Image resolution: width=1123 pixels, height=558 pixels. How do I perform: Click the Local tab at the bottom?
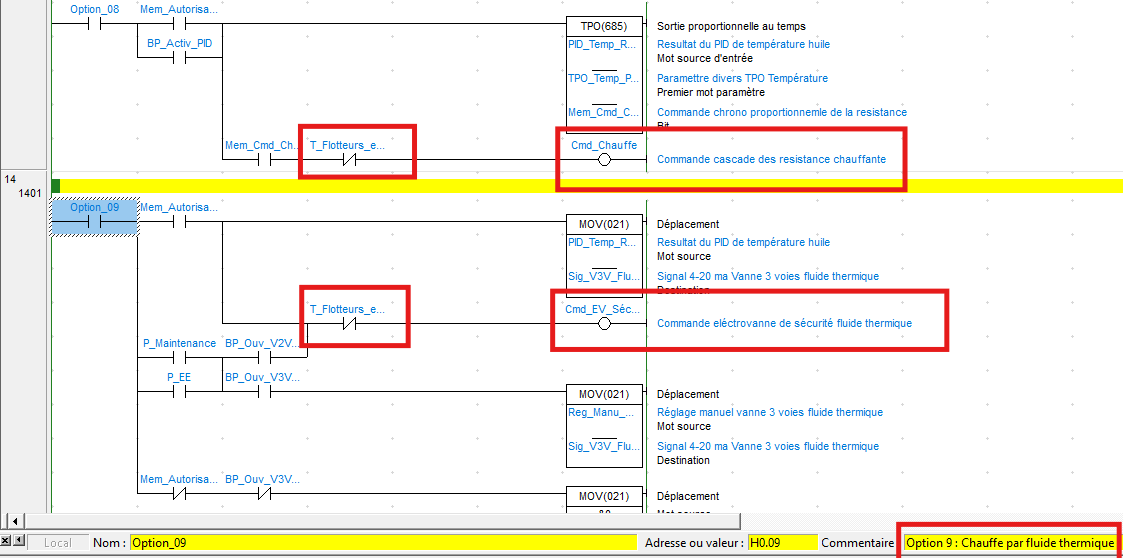coord(58,543)
